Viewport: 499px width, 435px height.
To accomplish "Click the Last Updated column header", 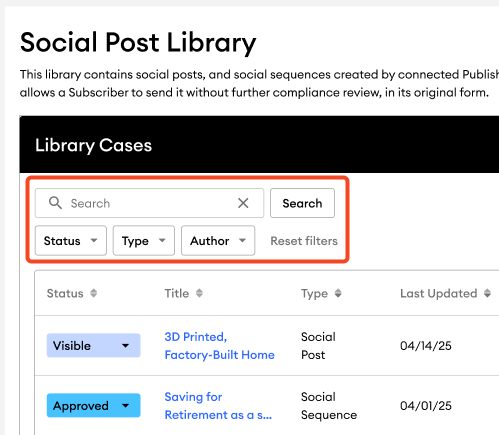I will pos(439,293).
